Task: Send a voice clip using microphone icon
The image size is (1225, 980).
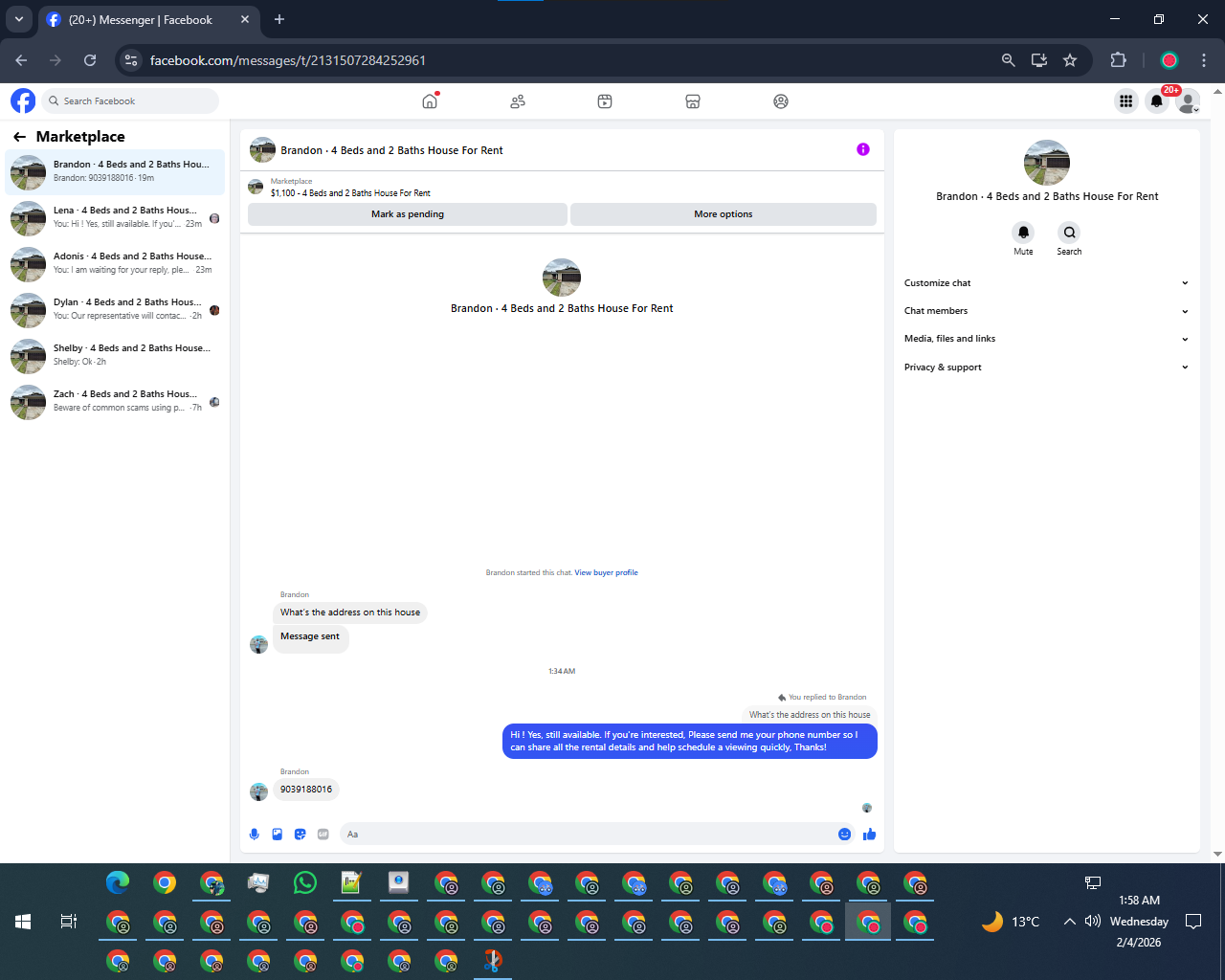Action: tap(254, 835)
